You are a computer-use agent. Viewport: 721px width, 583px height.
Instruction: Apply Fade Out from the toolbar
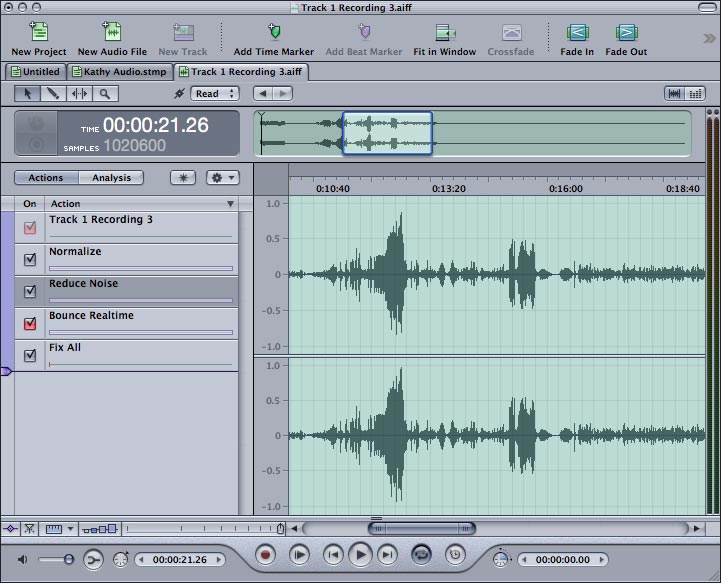(x=626, y=32)
